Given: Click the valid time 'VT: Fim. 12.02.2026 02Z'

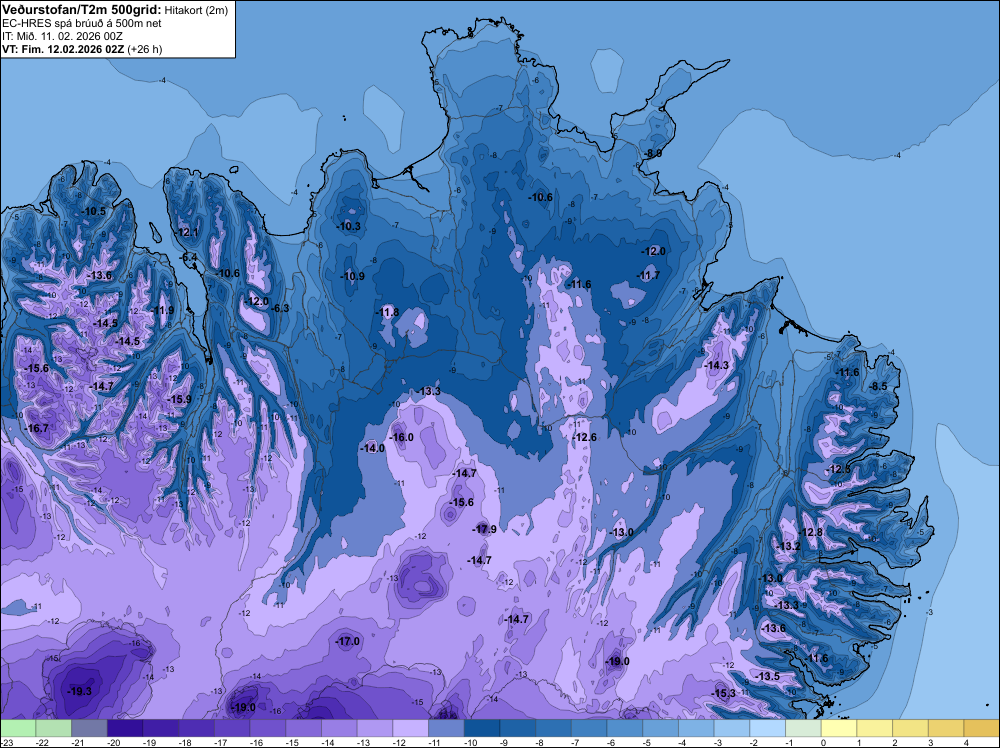Looking at the screenshot, I should tap(63, 49).
